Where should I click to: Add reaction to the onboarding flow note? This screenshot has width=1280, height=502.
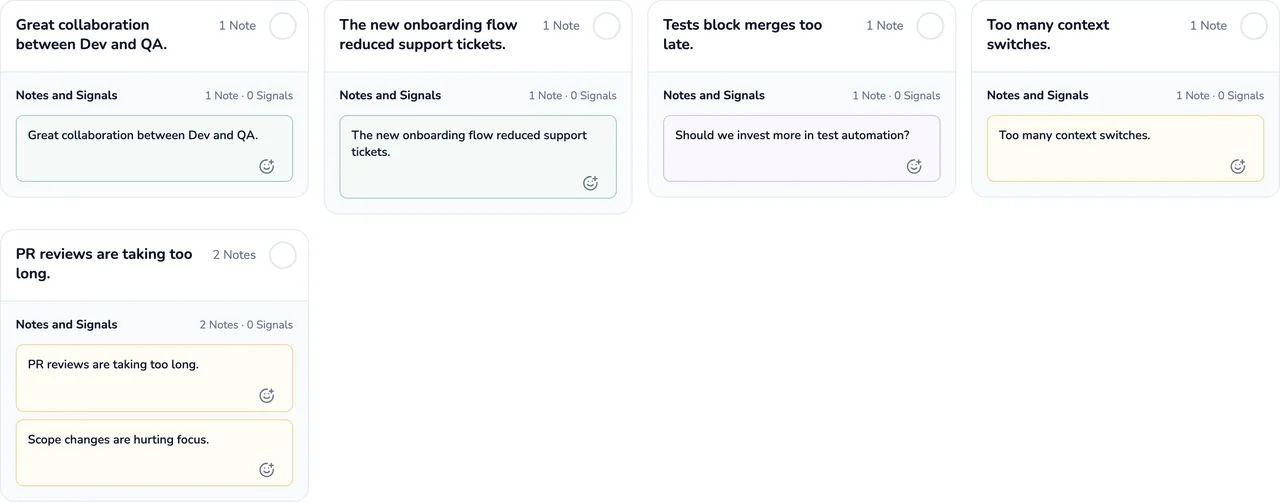pos(591,183)
